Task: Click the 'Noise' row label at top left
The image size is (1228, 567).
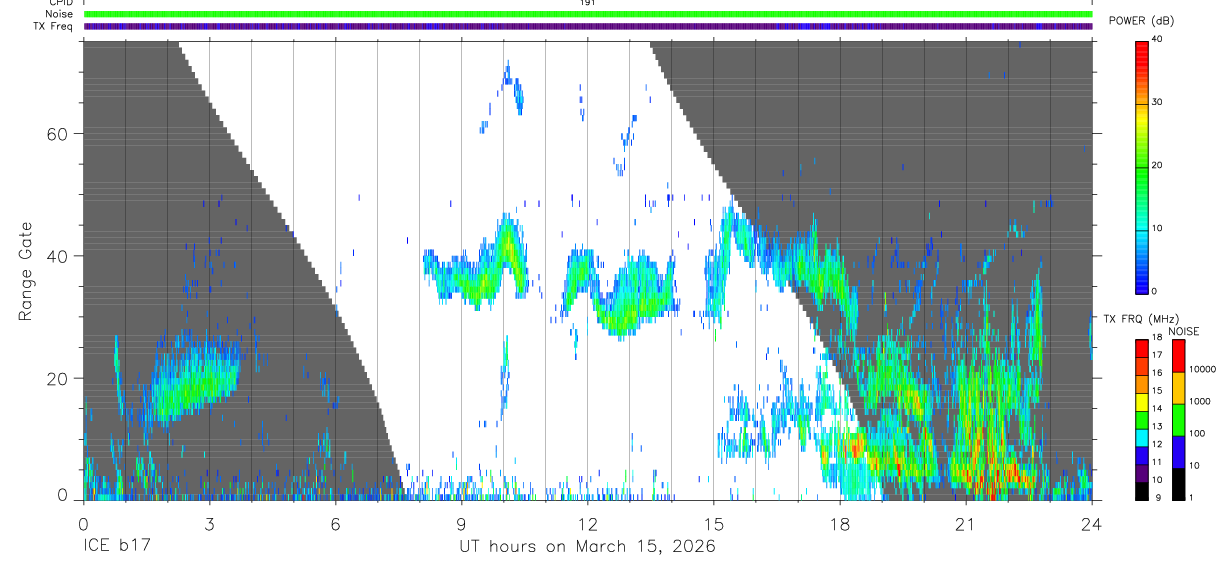Action: (60, 14)
